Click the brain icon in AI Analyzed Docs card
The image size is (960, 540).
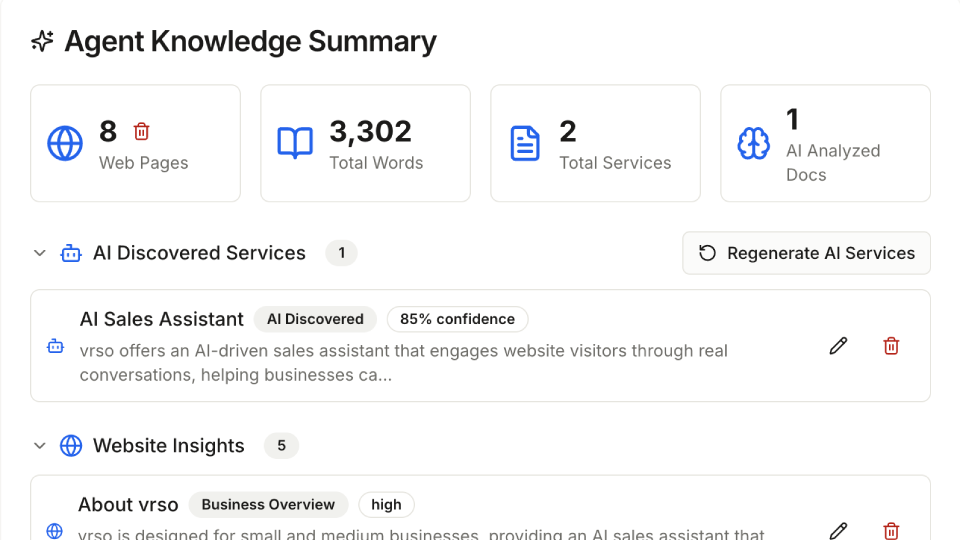pos(753,143)
